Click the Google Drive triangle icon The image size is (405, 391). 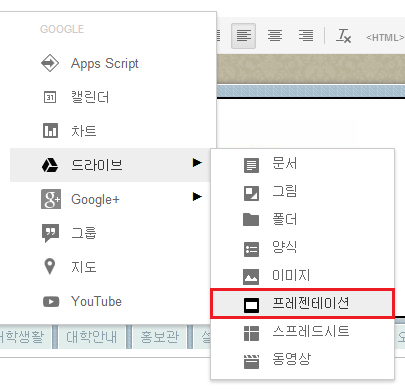[50, 165]
